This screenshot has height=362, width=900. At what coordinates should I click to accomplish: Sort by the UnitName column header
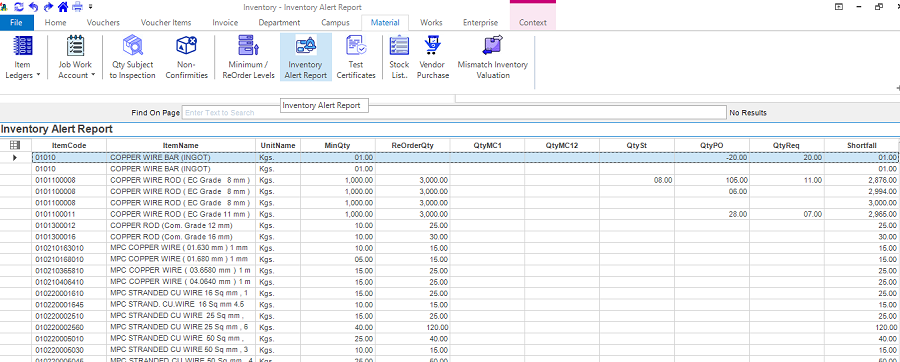278,146
